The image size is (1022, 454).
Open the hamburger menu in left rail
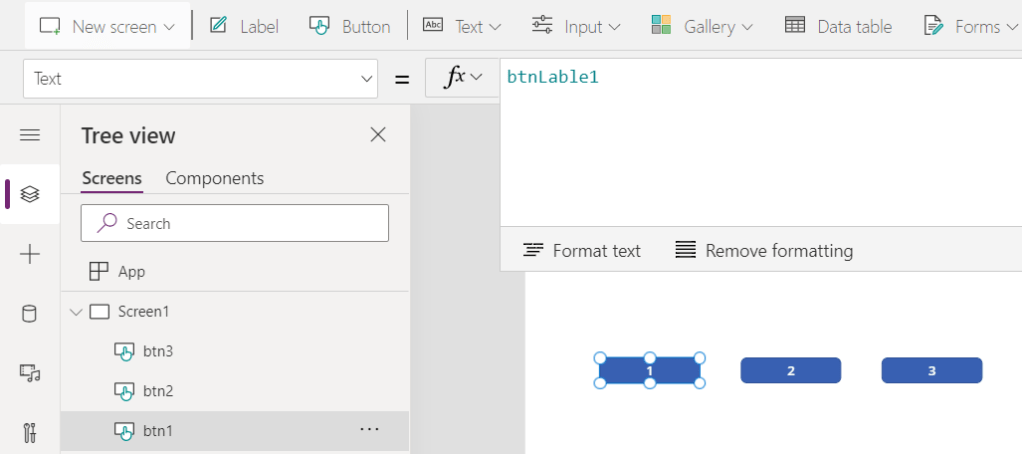click(x=30, y=135)
